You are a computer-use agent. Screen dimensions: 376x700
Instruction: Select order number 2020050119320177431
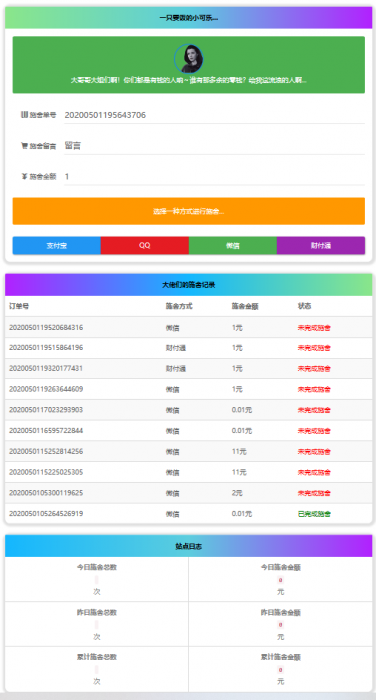(46, 369)
